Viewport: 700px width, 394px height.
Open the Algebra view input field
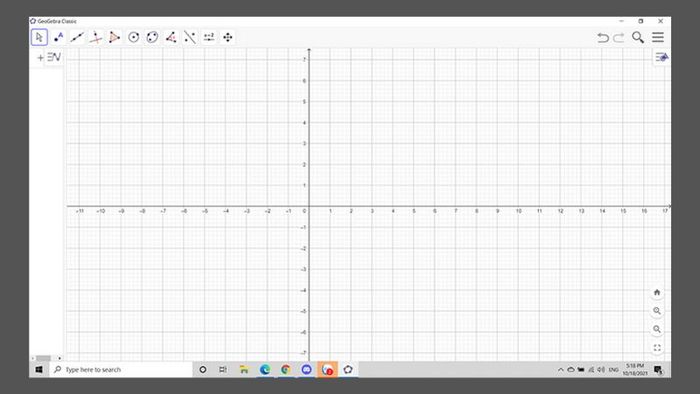[x=54, y=57]
